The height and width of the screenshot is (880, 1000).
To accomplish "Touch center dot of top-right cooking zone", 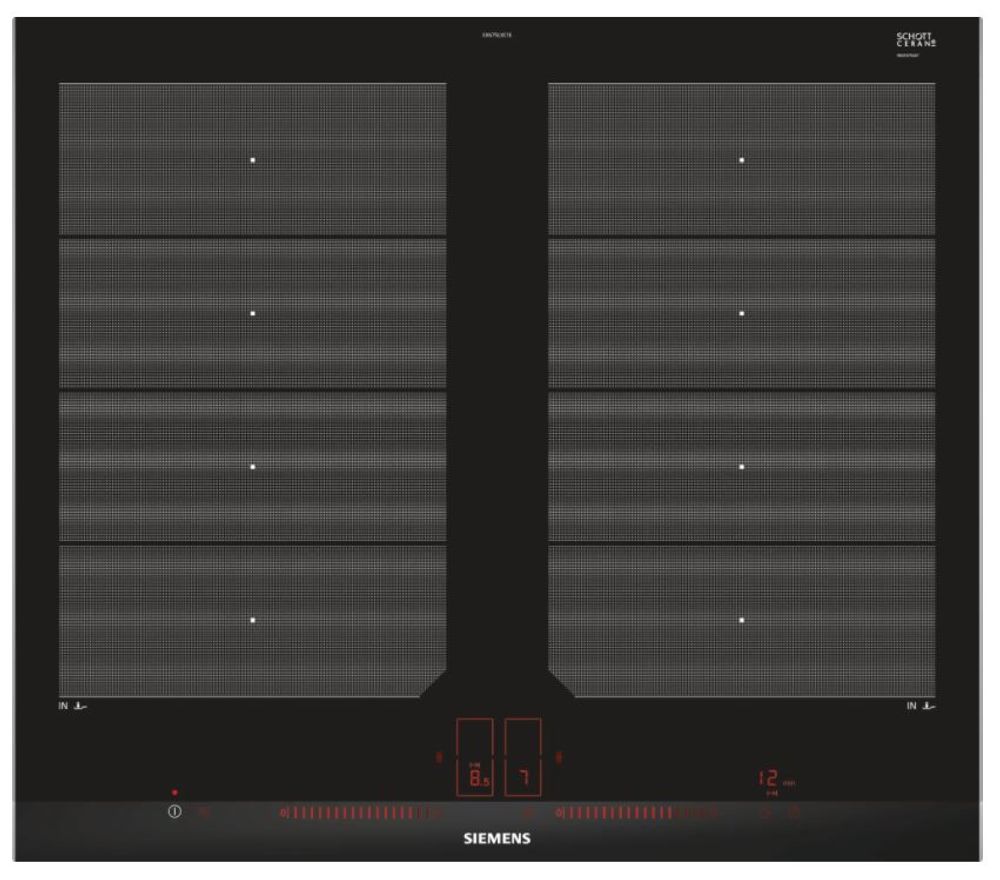I will 742,160.
